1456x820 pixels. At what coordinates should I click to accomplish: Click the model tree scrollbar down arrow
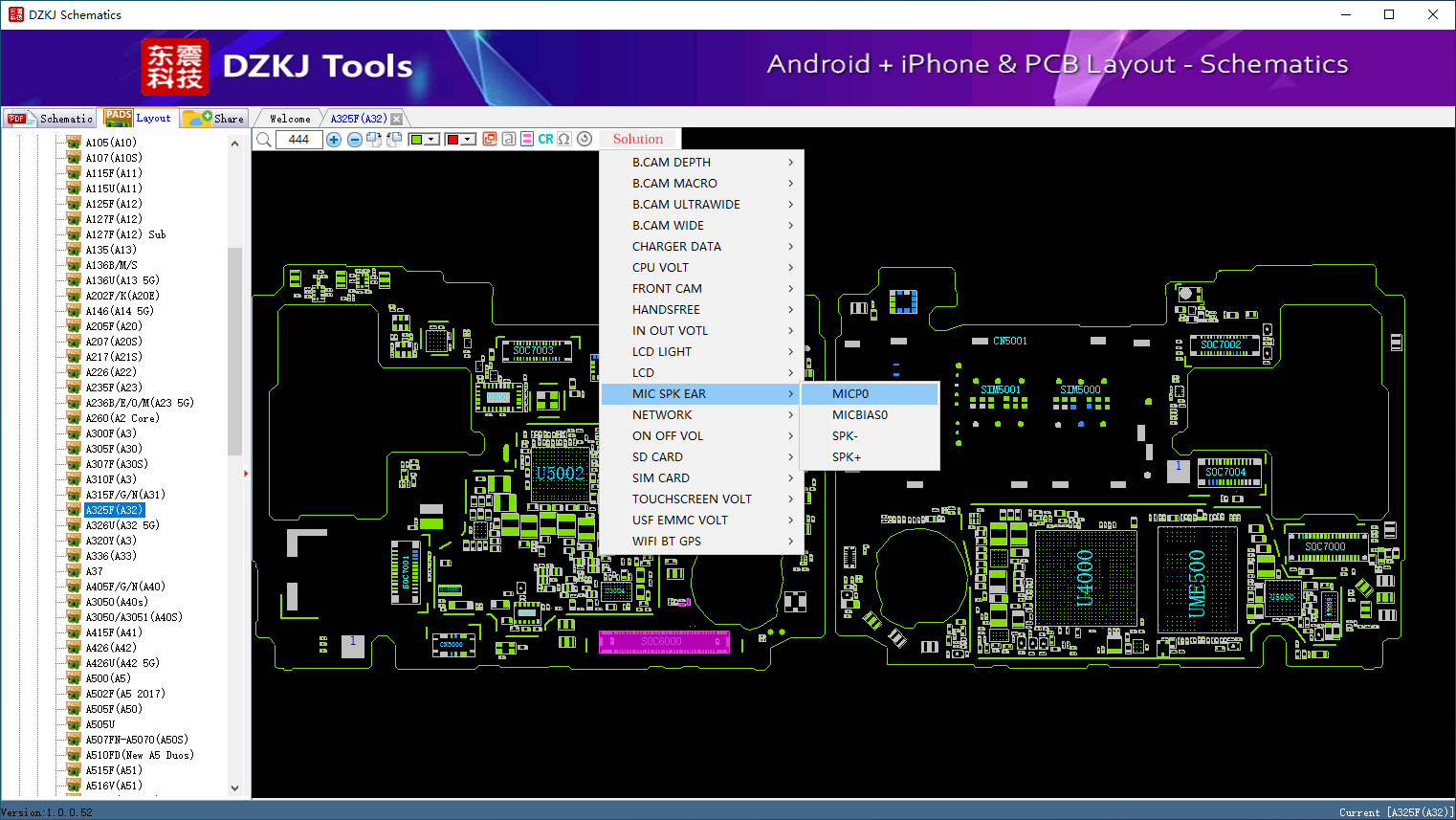[x=234, y=788]
